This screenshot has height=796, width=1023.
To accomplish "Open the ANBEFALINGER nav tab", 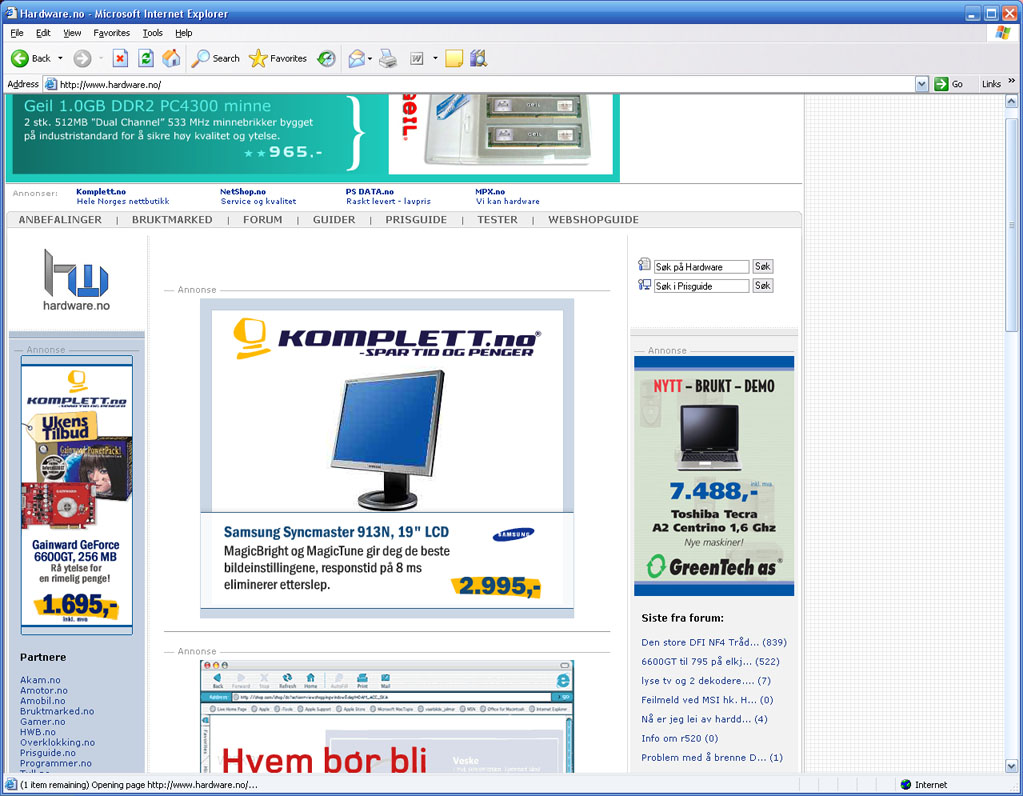I will coord(60,220).
